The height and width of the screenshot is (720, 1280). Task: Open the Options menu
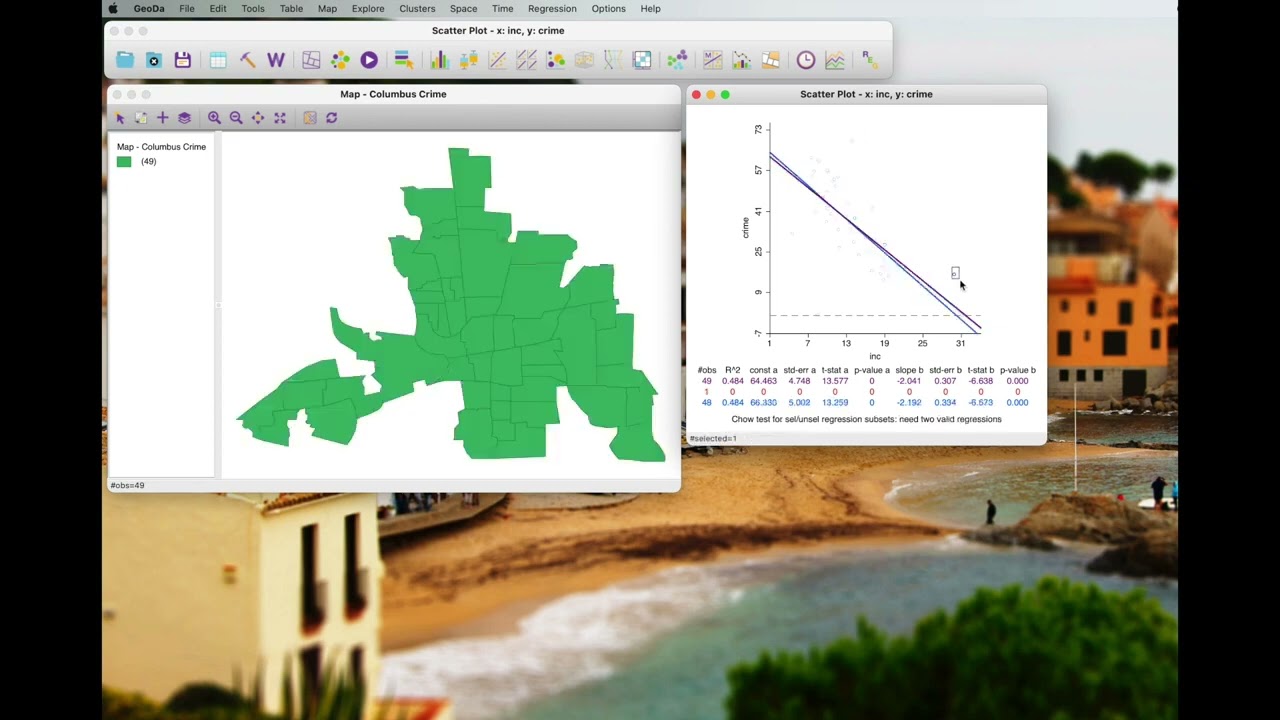[608, 8]
